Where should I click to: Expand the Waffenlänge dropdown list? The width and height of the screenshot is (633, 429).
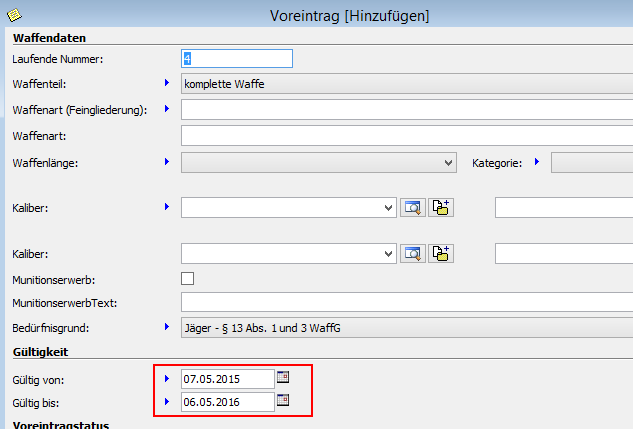(448, 162)
